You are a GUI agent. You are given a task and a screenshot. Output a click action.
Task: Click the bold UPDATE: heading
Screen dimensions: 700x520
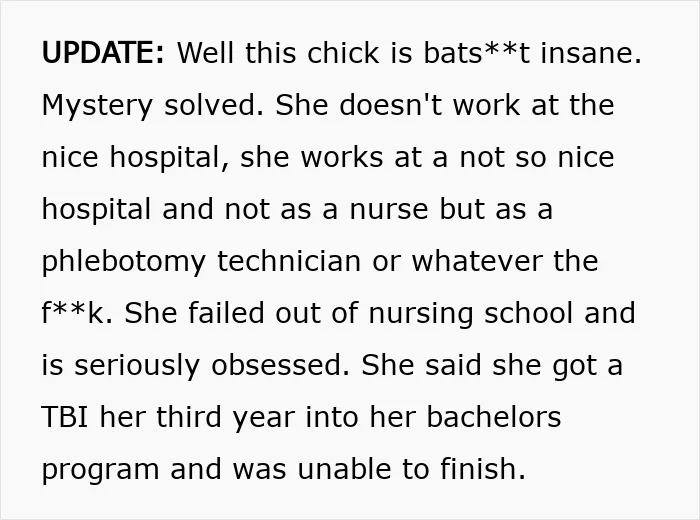pos(103,52)
